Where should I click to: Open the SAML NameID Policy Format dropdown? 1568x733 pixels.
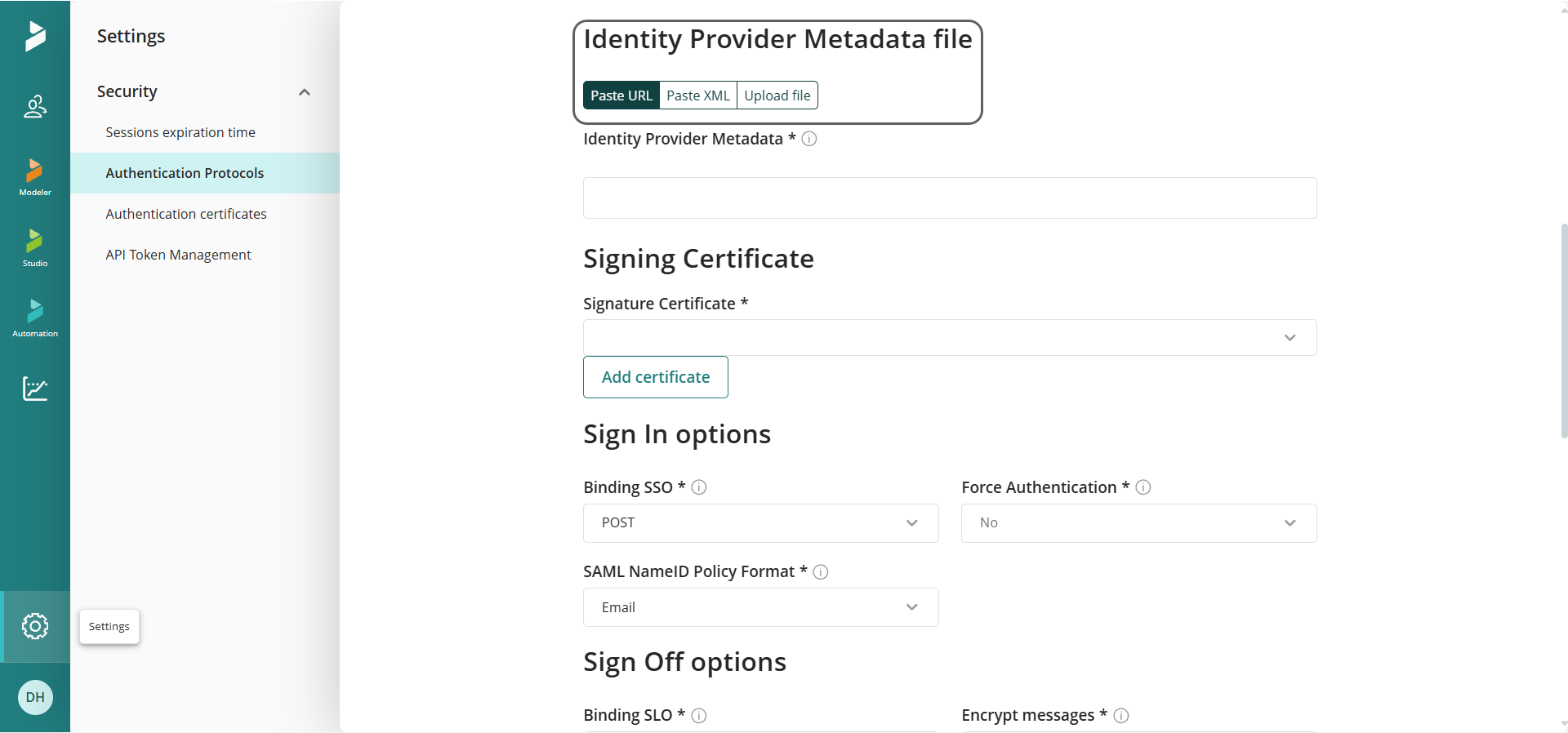point(761,607)
